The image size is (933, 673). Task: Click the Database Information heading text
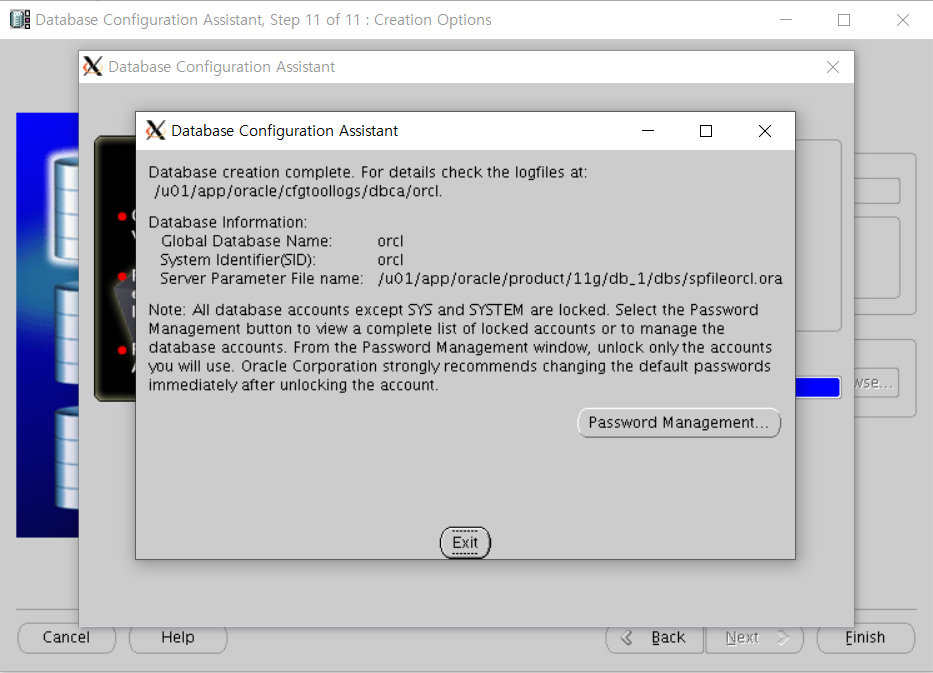point(228,222)
